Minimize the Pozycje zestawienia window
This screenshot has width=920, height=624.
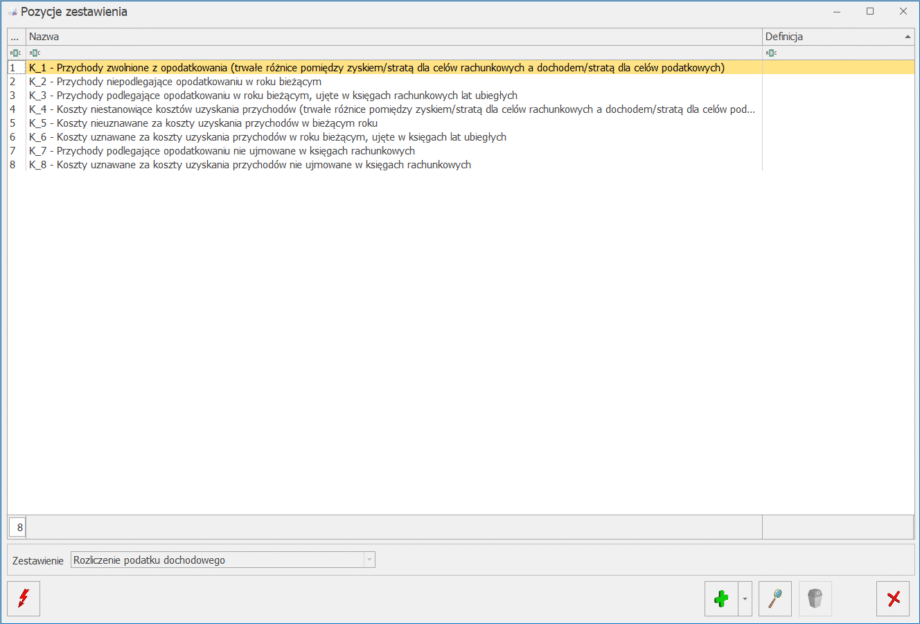click(x=837, y=12)
